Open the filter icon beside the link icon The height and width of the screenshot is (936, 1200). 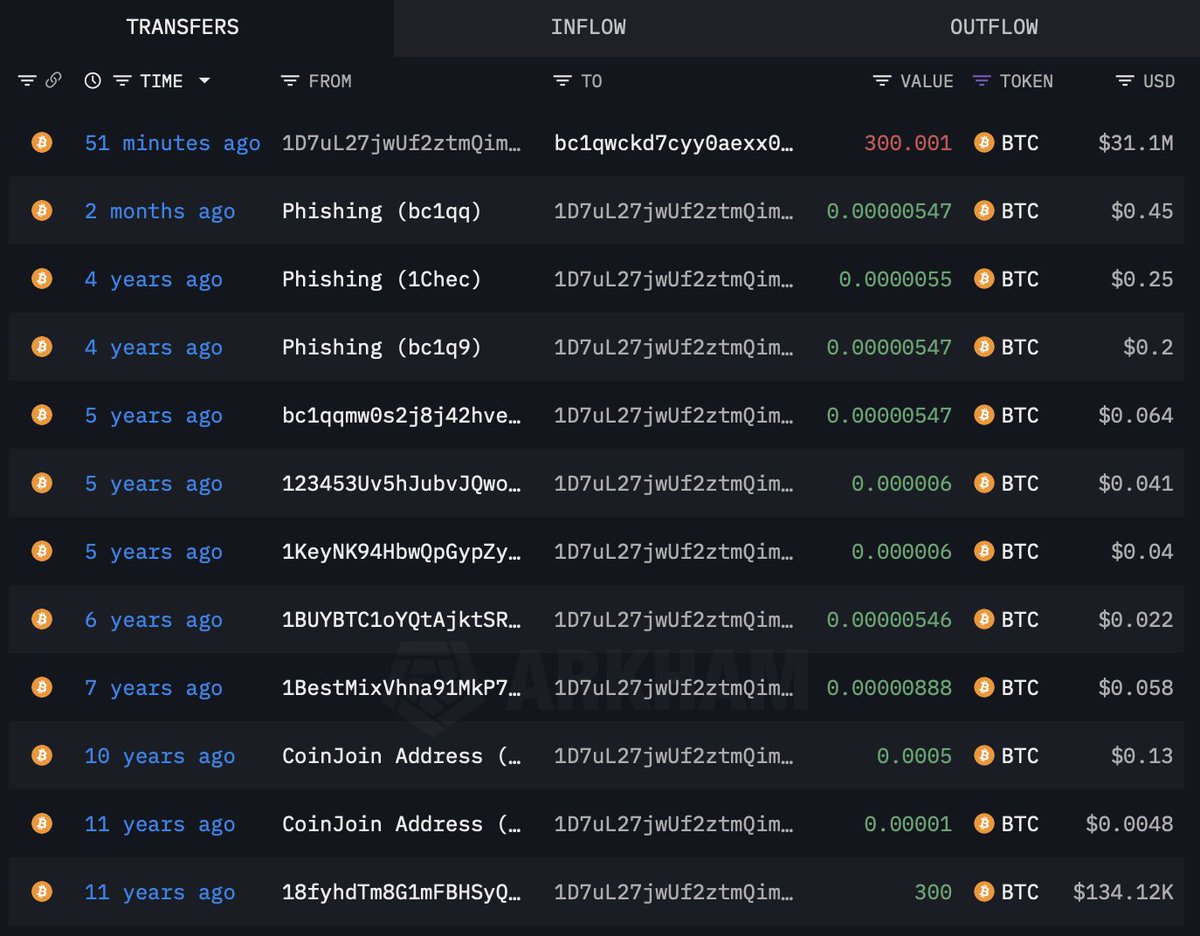tap(27, 81)
